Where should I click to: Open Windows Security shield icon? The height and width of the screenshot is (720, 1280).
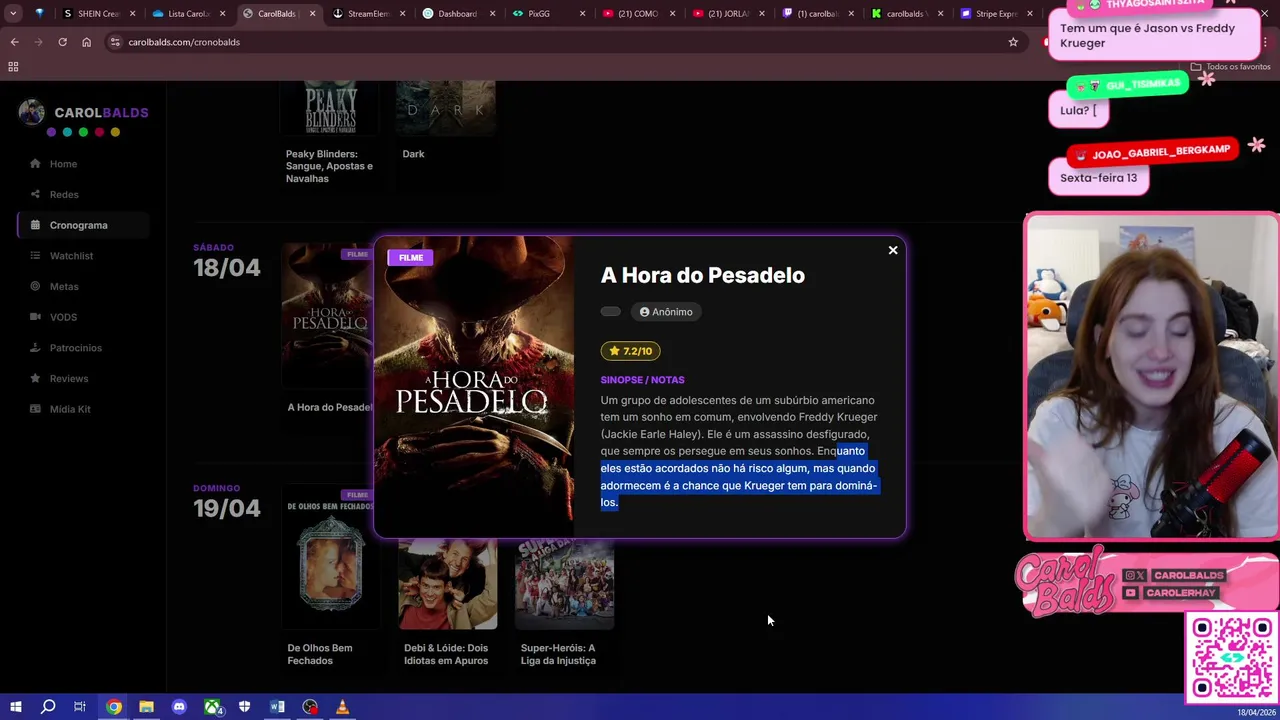pyautogui.click(x=245, y=707)
